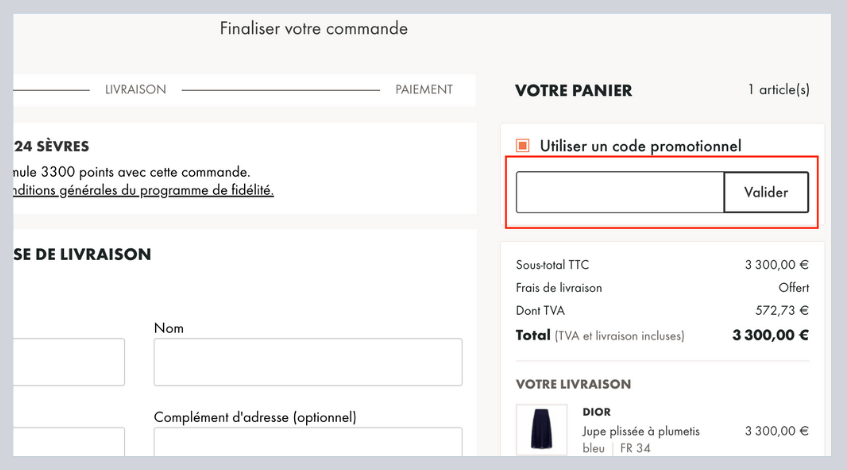Open the Jupe plissée à plumetis product
This screenshot has width=847, height=470.
tap(641, 431)
